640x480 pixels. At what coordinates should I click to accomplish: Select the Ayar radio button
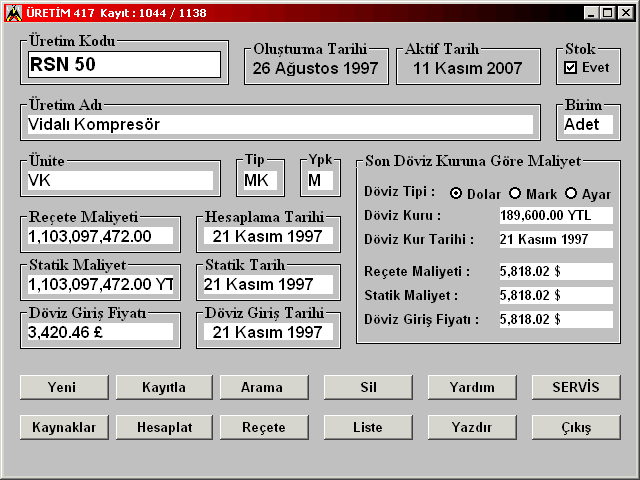coord(572,193)
